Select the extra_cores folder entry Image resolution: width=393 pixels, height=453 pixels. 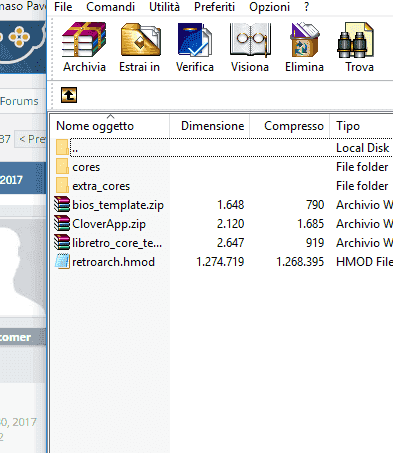101,186
